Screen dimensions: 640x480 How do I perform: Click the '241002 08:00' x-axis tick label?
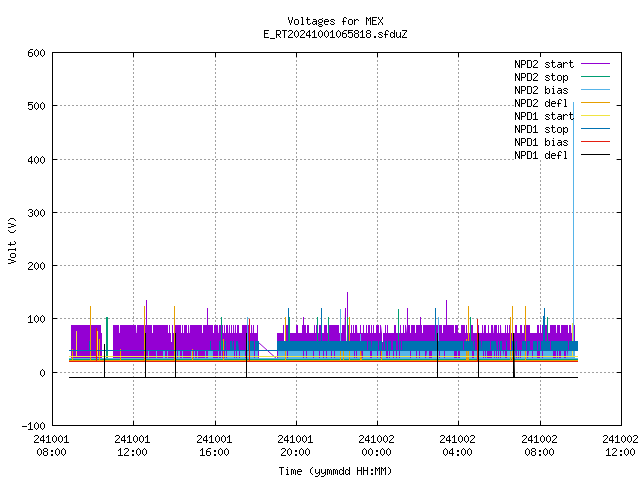tap(539, 446)
